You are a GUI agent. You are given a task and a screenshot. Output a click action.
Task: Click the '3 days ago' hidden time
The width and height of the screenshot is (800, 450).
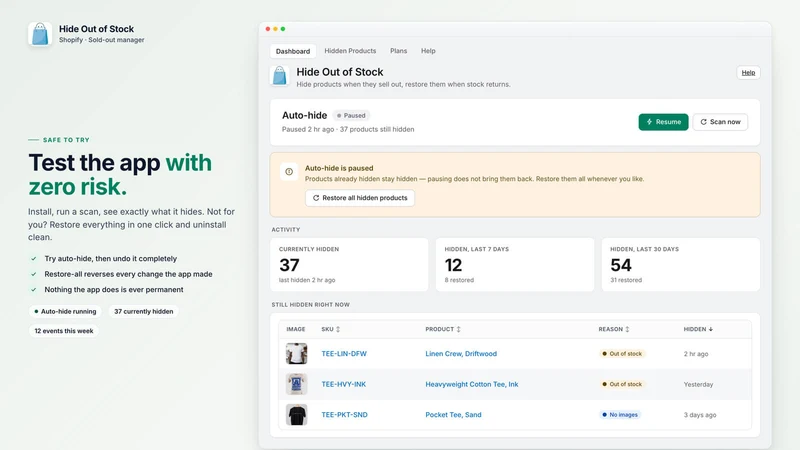click(700, 415)
